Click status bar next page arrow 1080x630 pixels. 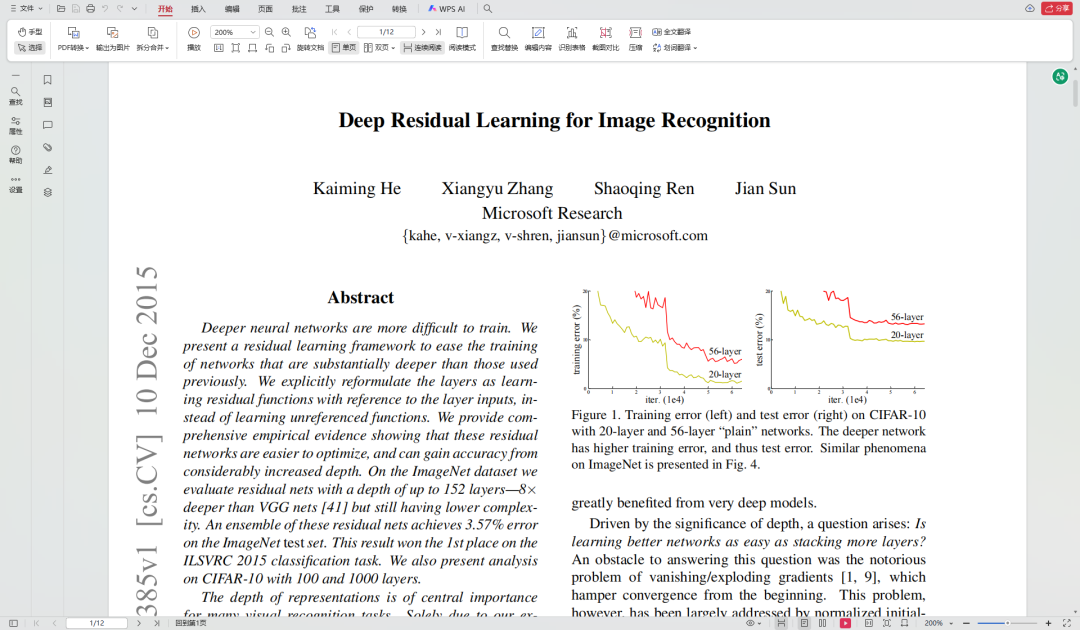click(138, 623)
